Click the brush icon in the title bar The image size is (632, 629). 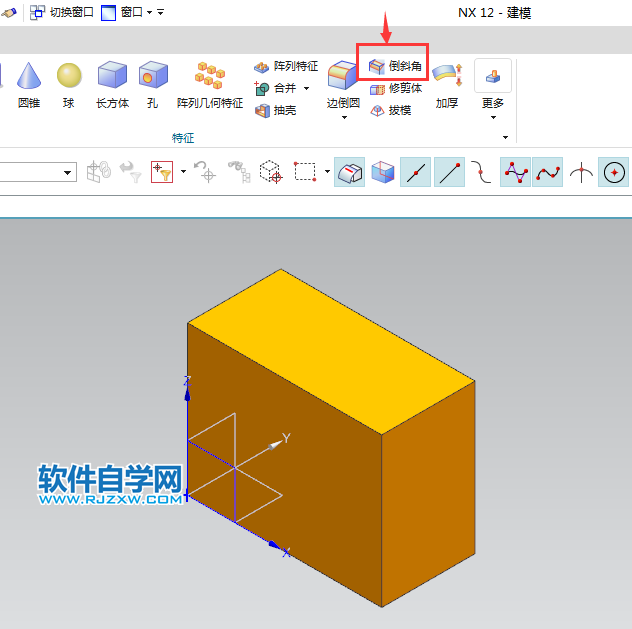click(x=9, y=12)
